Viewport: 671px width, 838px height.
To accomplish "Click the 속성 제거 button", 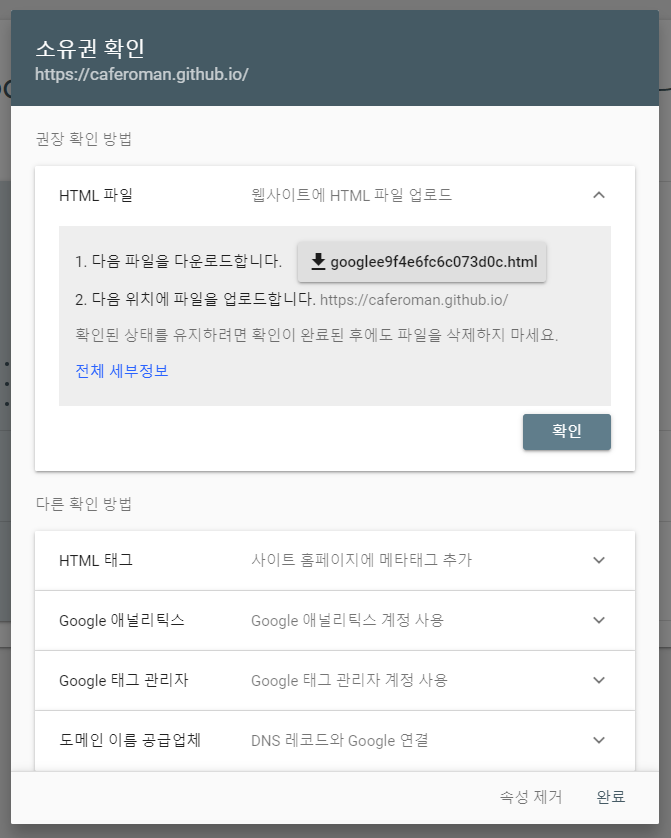I will pyautogui.click(x=531, y=797).
